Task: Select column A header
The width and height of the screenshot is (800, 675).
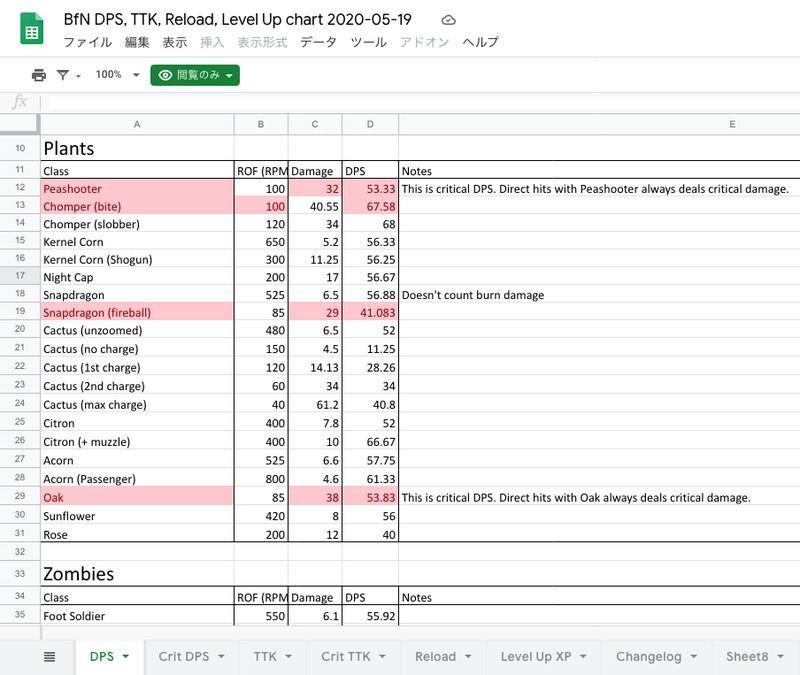Action: pos(136,124)
